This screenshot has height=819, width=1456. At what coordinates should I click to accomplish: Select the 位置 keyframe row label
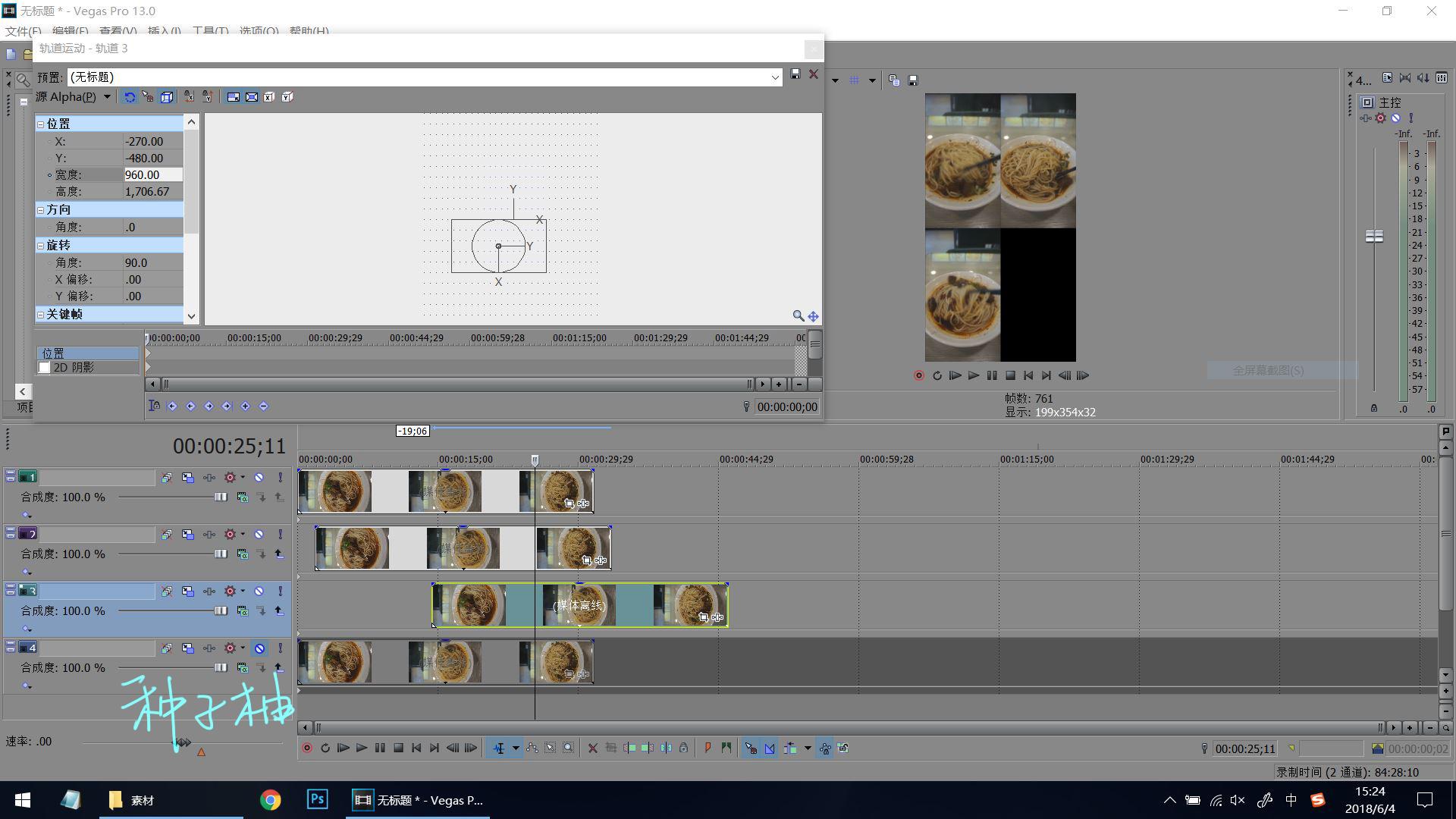tap(53, 353)
